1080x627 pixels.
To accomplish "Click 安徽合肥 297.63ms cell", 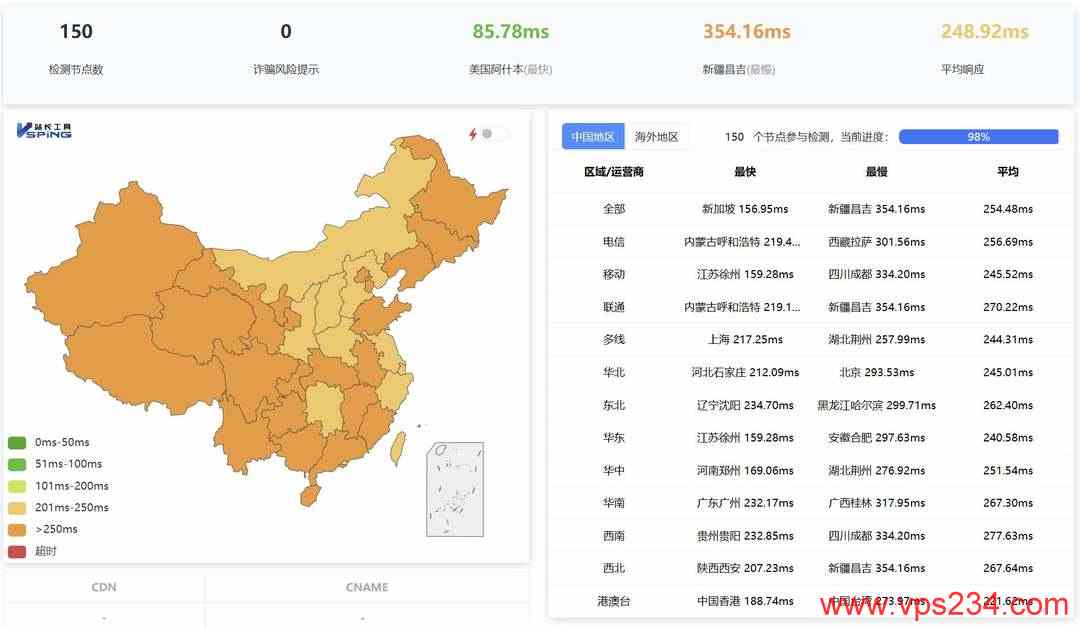I will [x=876, y=438].
